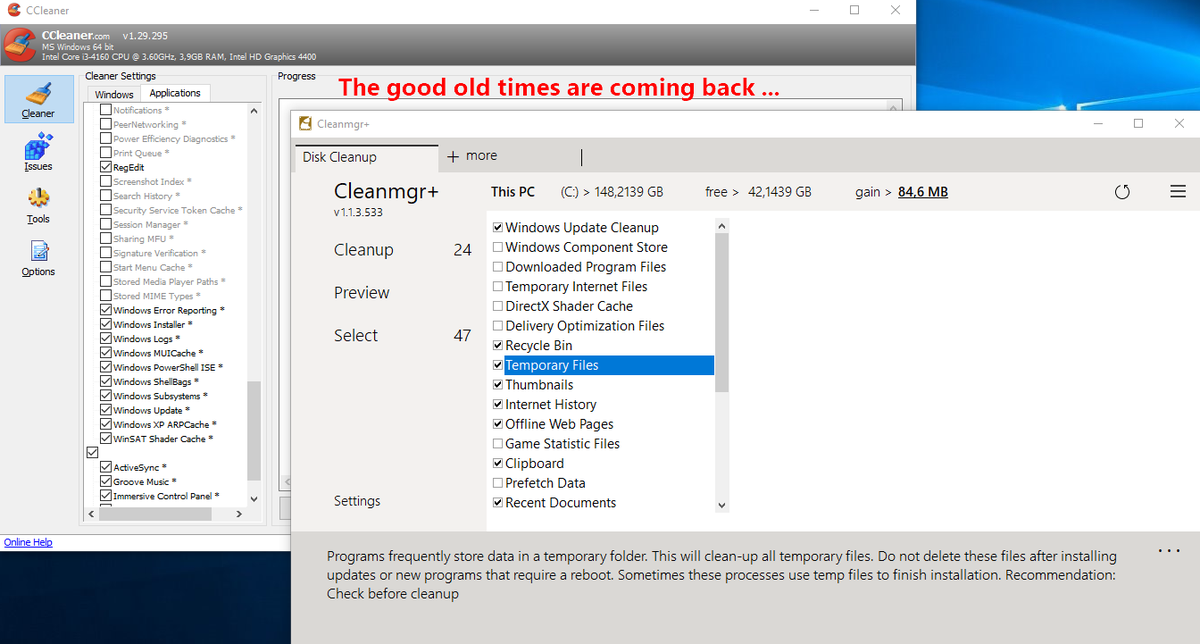The height and width of the screenshot is (644, 1200).
Task: Uncheck Windows Installer in CCleaner
Action: pyautogui.click(x=106, y=324)
